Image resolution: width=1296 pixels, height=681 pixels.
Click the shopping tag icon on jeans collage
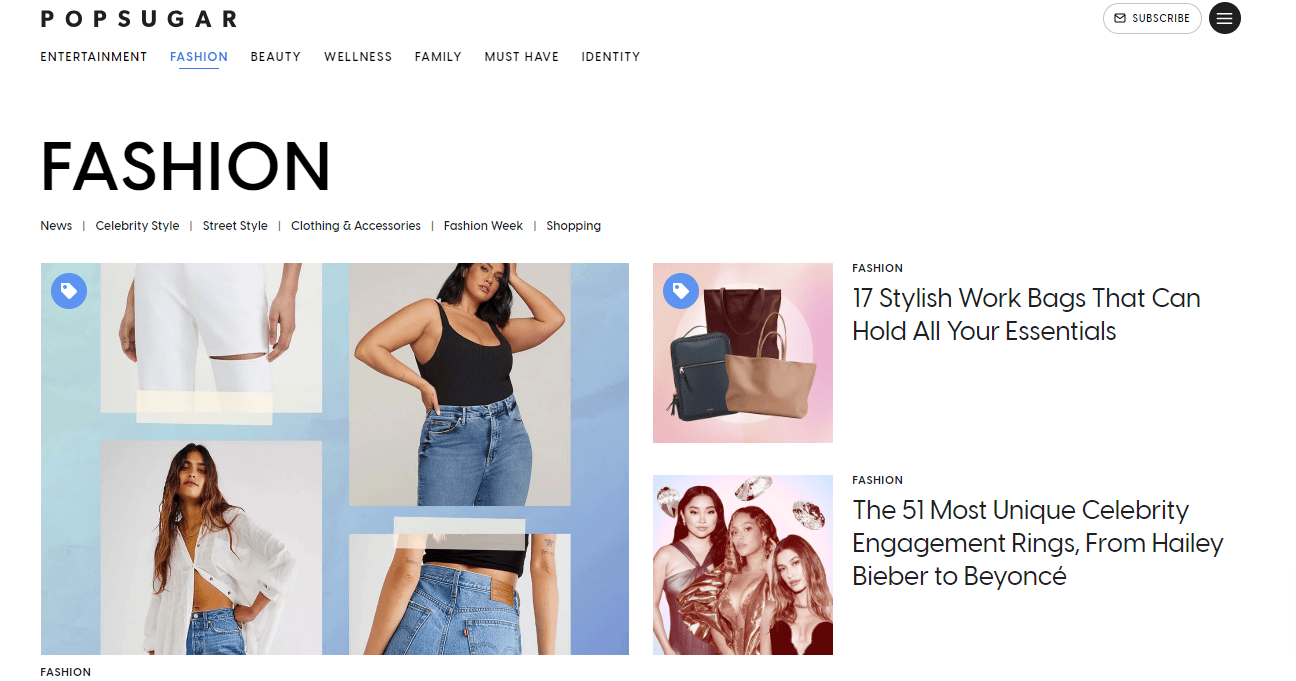[69, 291]
